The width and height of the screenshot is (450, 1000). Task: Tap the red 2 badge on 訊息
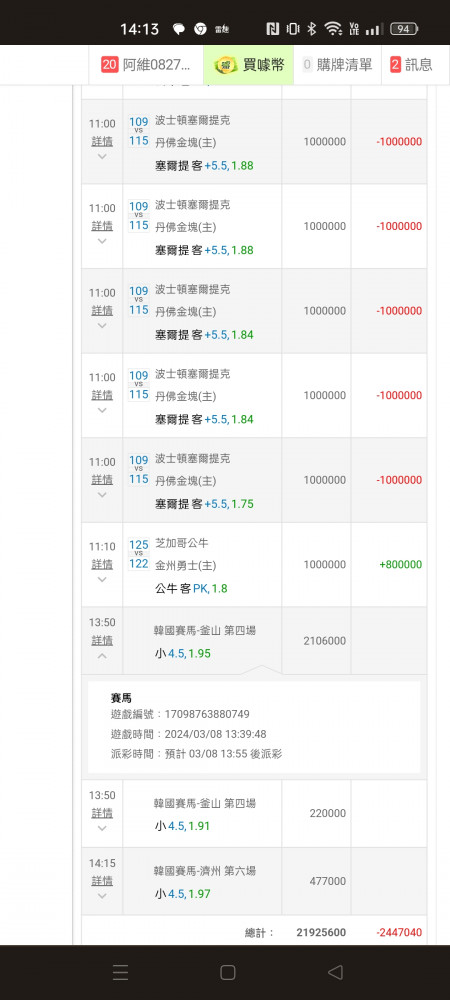point(395,64)
